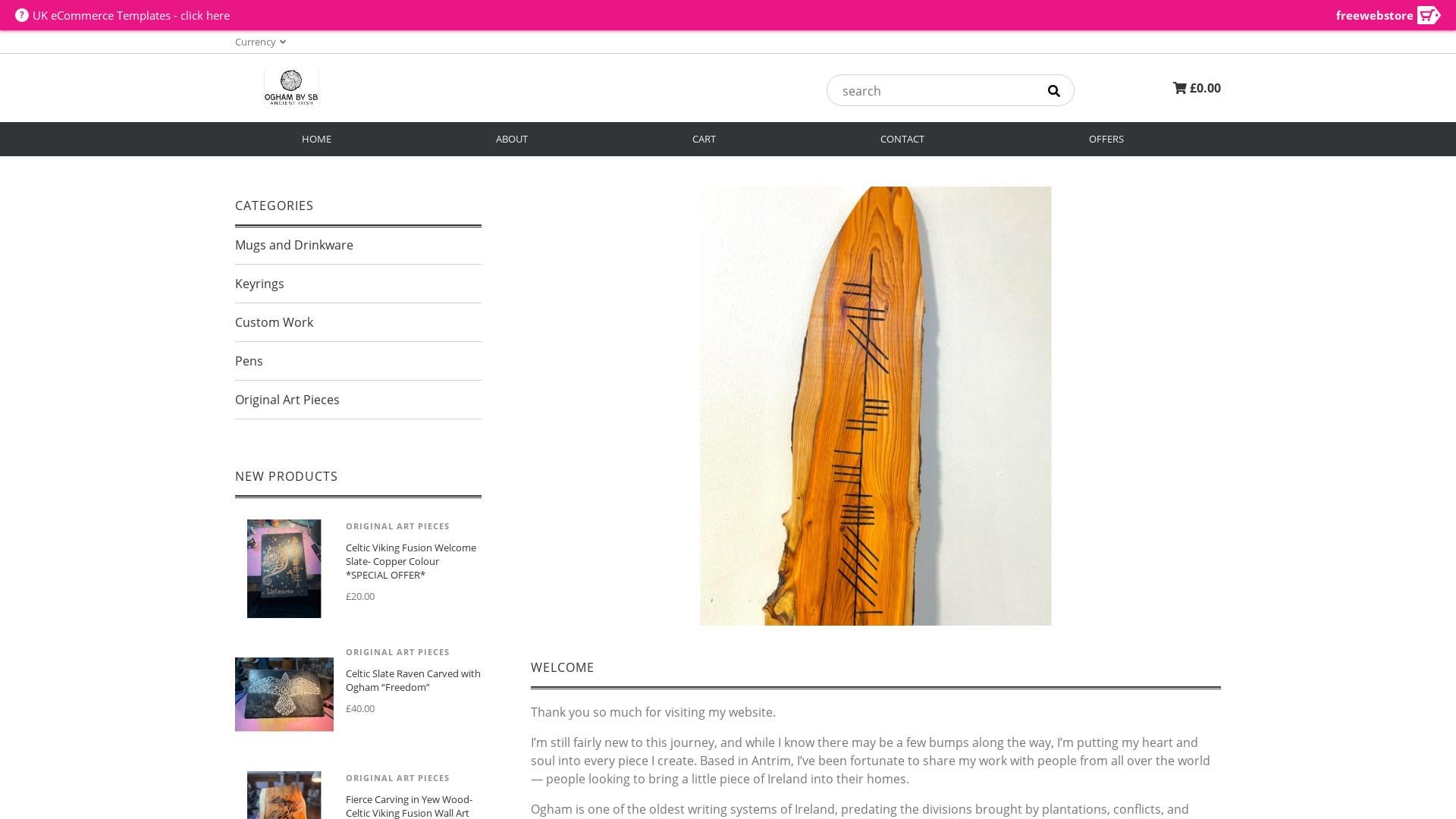Open the Copper Welcome Slate product thumbnail

coord(284,569)
